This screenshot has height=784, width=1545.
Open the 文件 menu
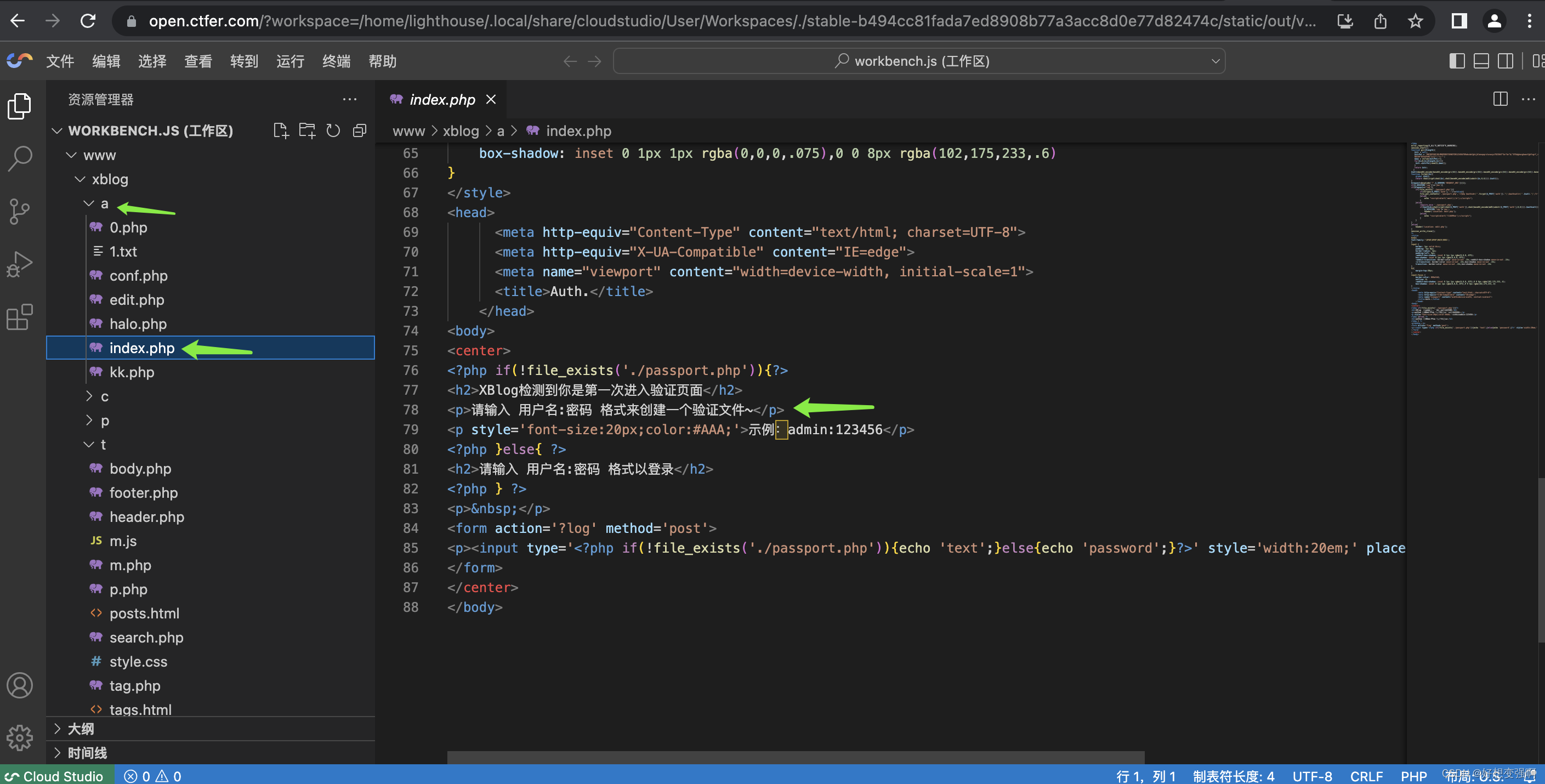tap(59, 61)
